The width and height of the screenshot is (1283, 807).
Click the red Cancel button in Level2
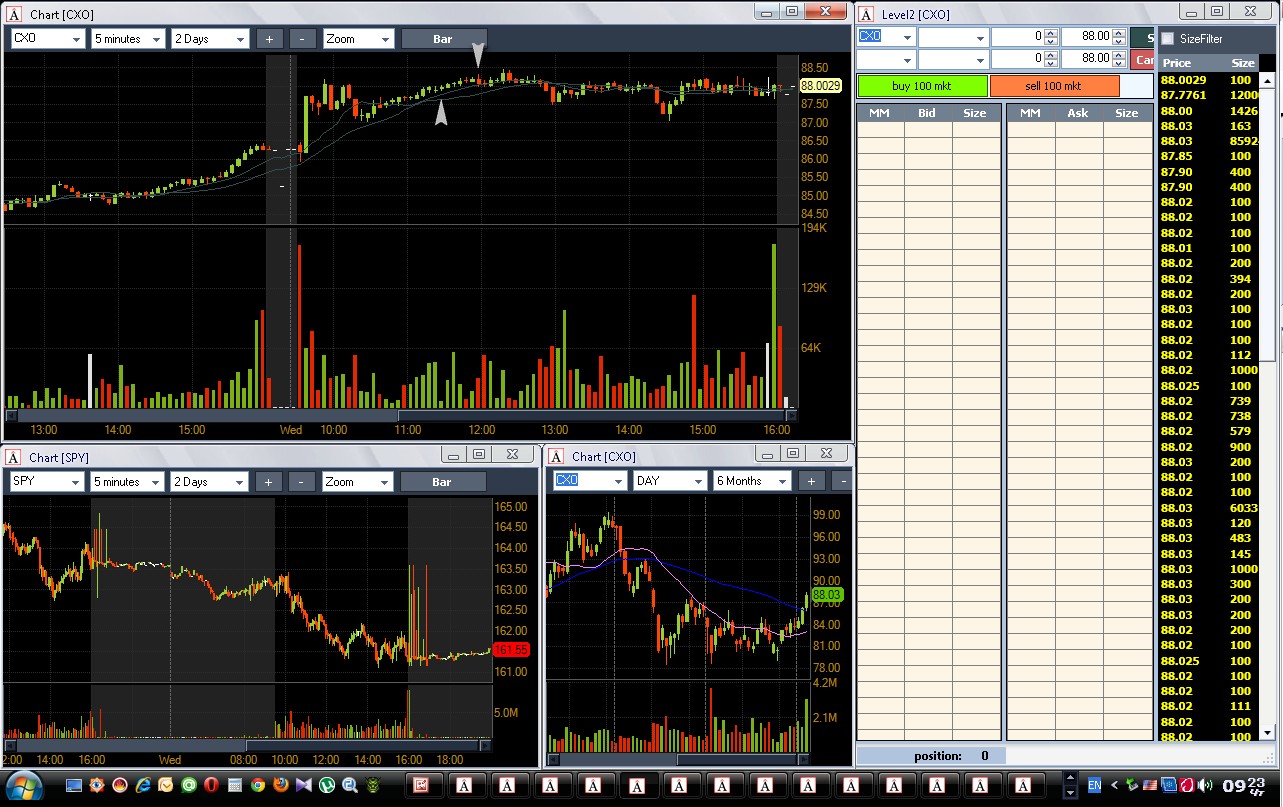tap(1143, 59)
